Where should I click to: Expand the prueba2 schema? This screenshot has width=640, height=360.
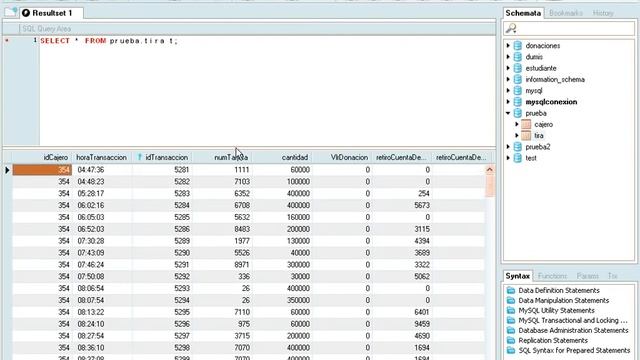pos(508,147)
